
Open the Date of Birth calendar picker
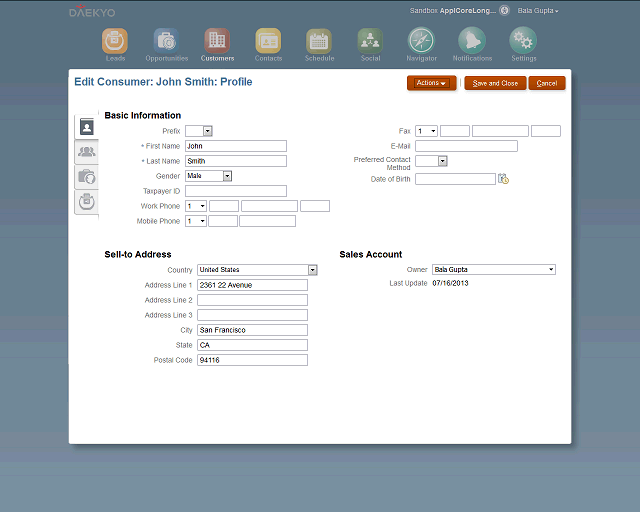(x=503, y=179)
